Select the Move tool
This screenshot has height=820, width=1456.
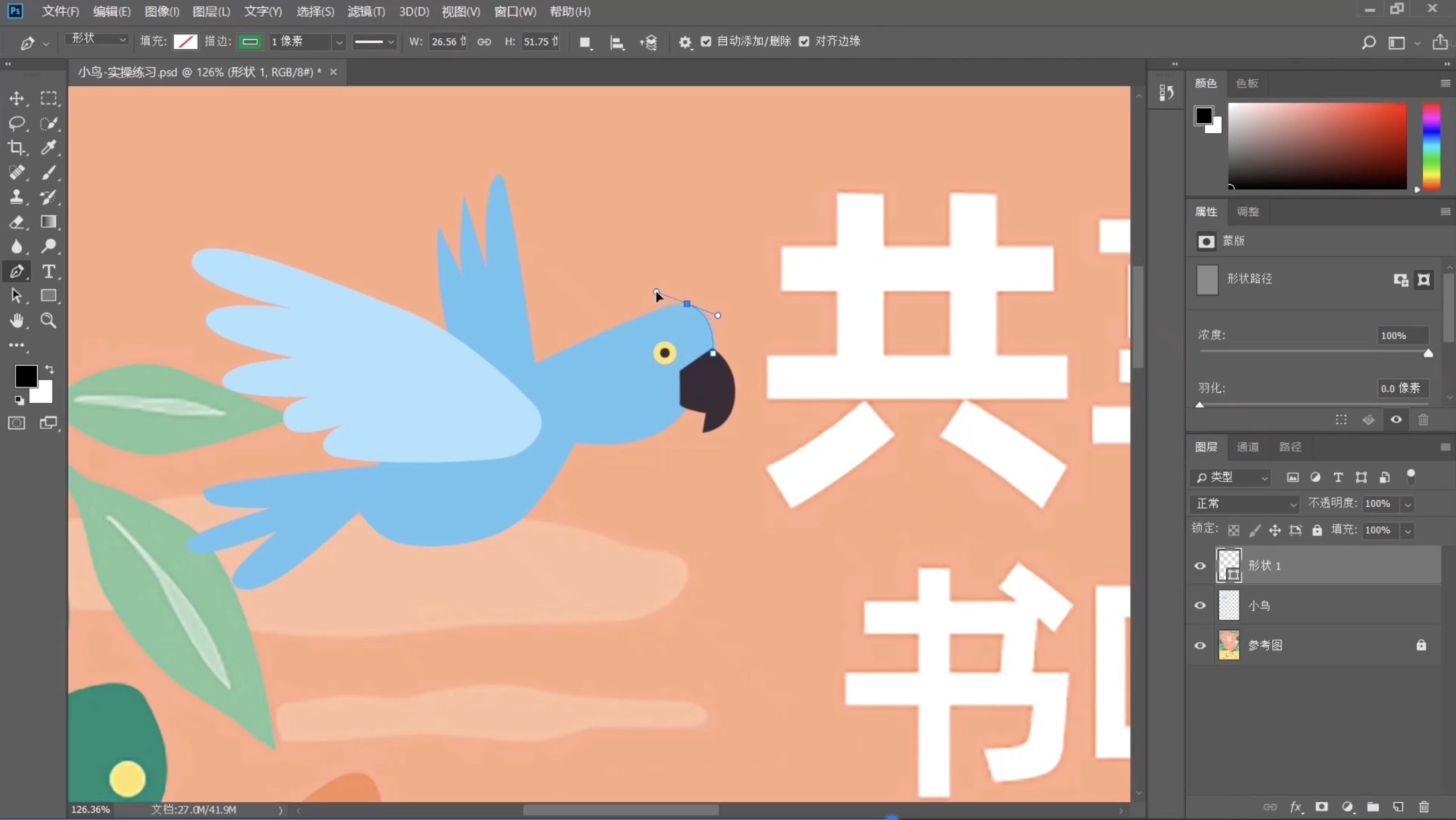(x=17, y=98)
